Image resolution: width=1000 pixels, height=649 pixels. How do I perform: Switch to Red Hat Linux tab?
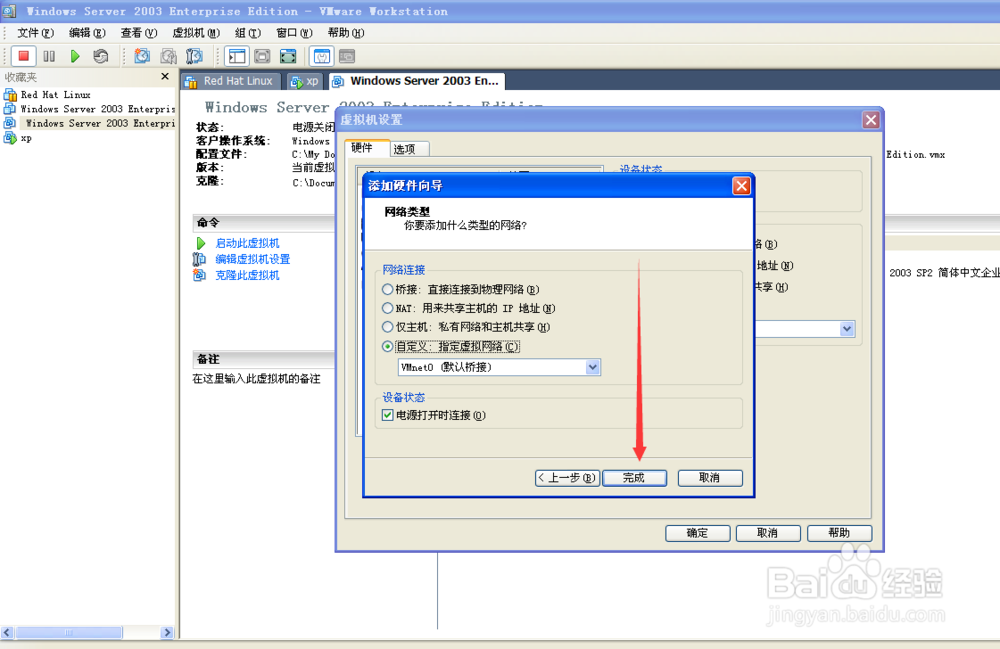(x=230, y=81)
